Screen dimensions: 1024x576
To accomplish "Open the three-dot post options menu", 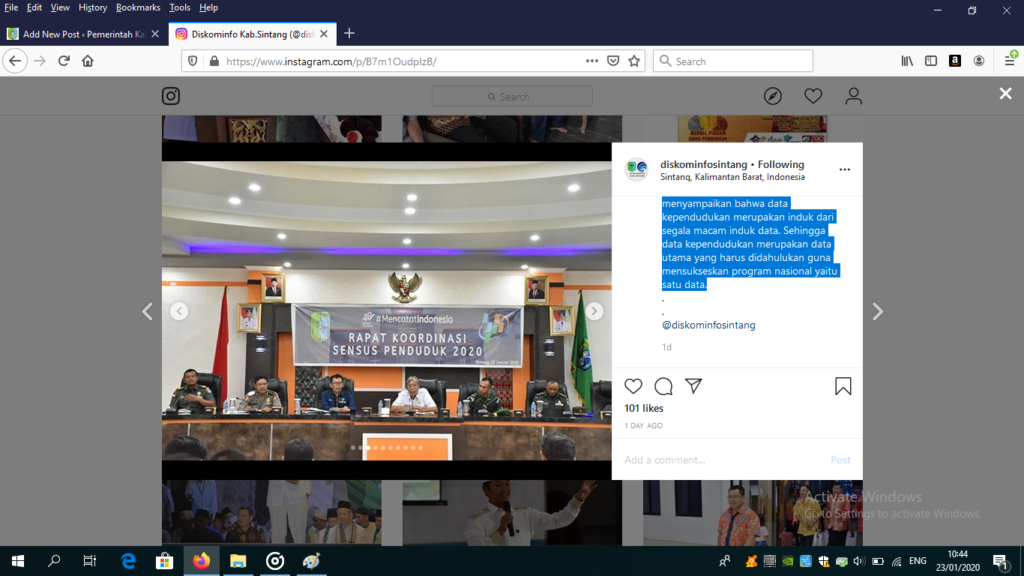I will click(x=844, y=170).
